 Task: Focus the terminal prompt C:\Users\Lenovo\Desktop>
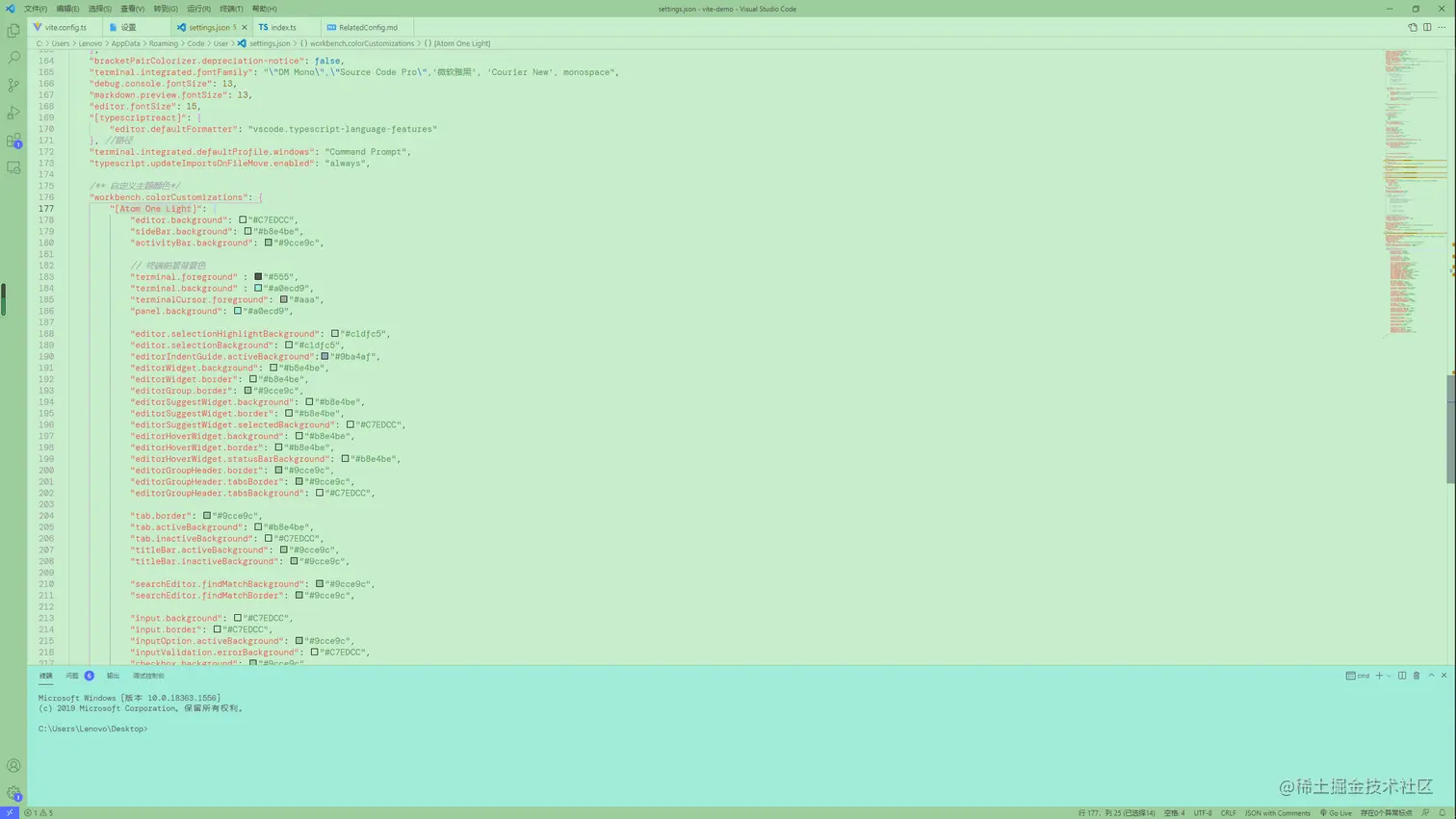coord(93,729)
